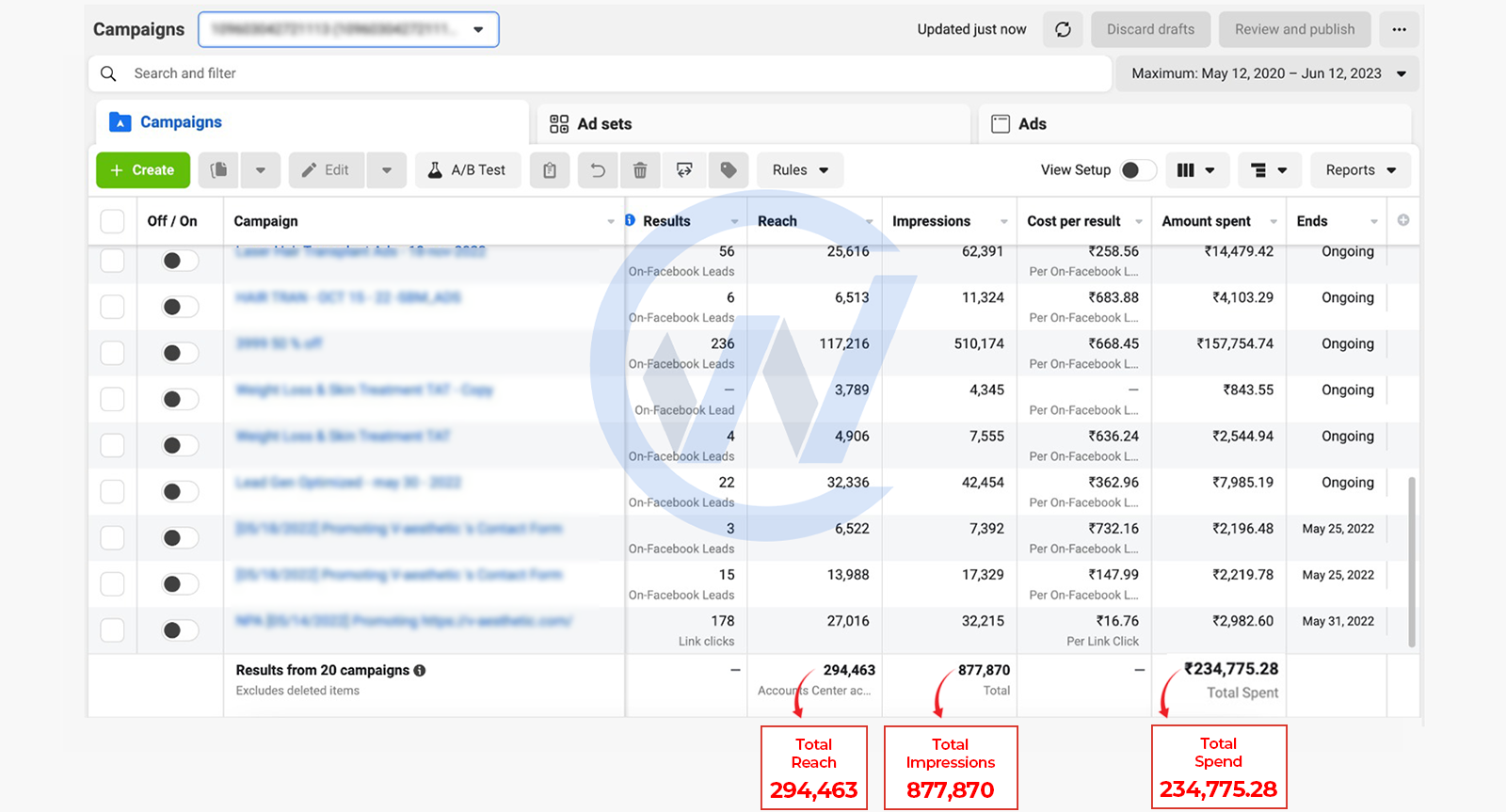Open the date range Maximum dropdown
The image size is (1506, 812).
(1268, 73)
